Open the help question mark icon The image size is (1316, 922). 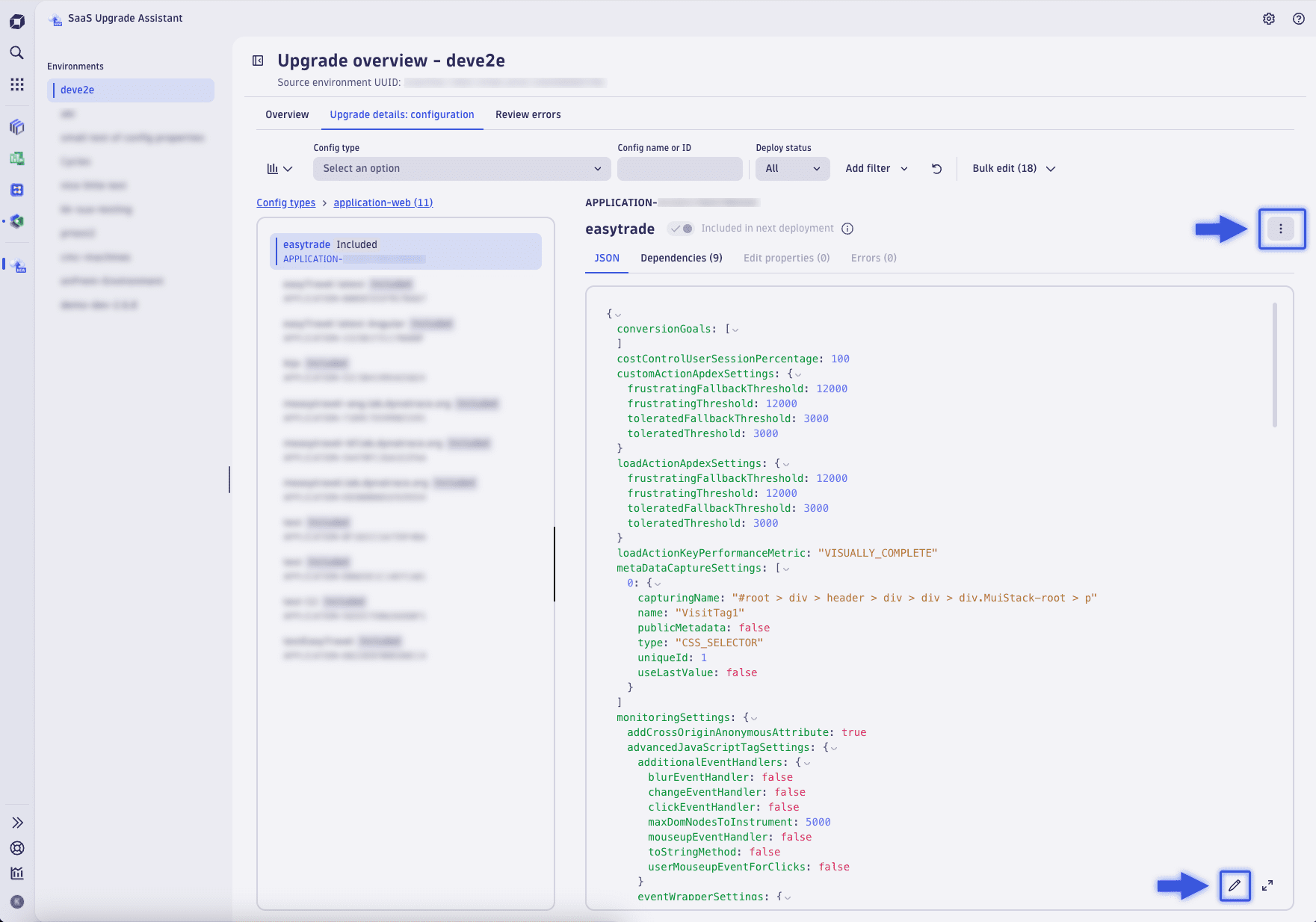(1299, 19)
